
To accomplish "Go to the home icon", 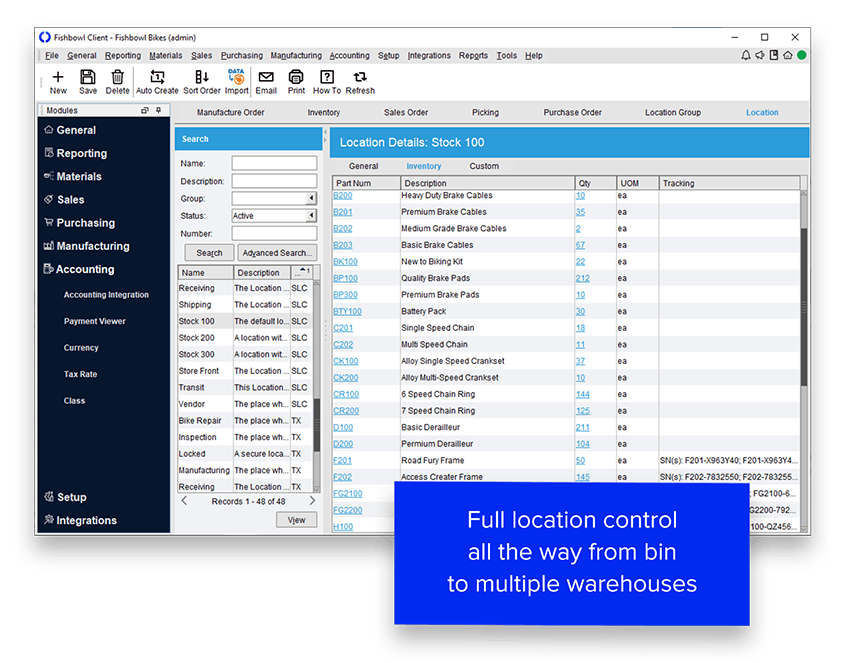I will coord(788,55).
